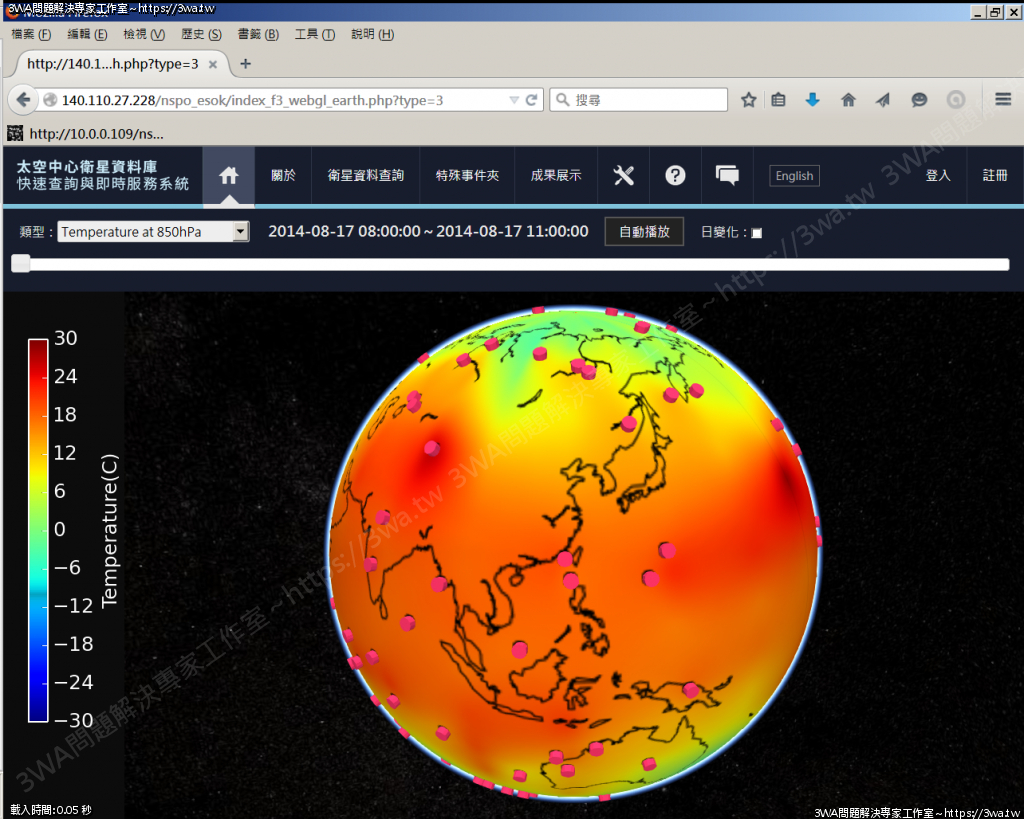Click the bookmark star icon
The height and width of the screenshot is (819, 1024).
[748, 100]
